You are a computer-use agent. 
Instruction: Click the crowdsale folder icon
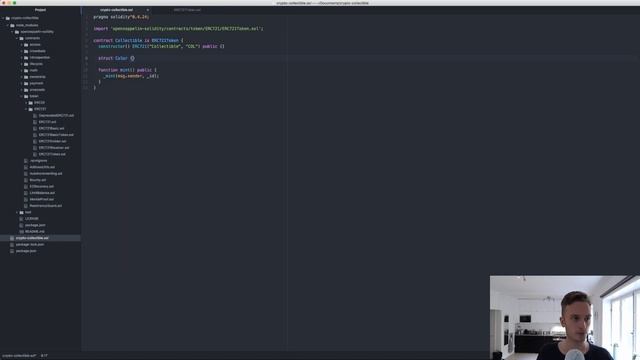[26, 51]
